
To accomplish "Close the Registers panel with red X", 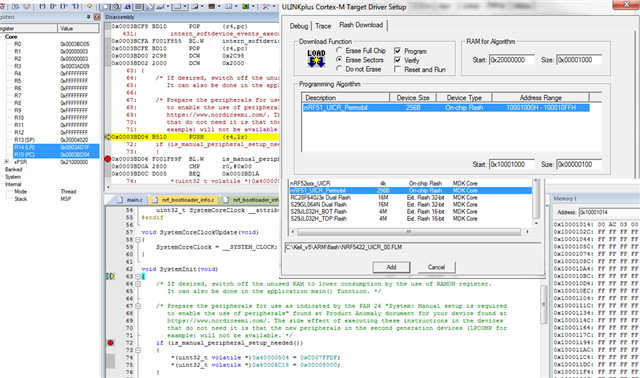I will (x=97, y=17).
